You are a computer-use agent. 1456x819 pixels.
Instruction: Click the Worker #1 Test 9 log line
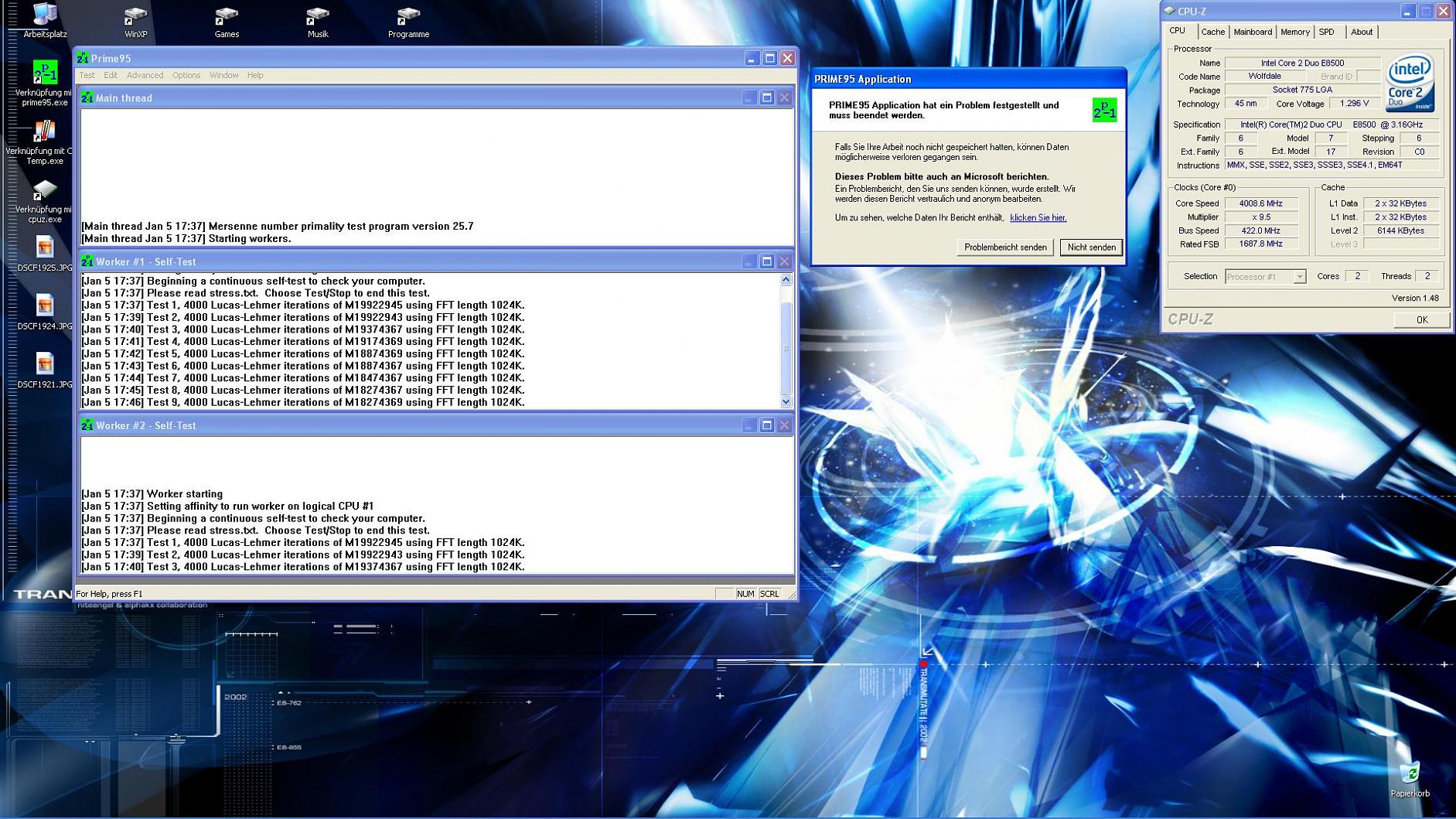[303, 402]
